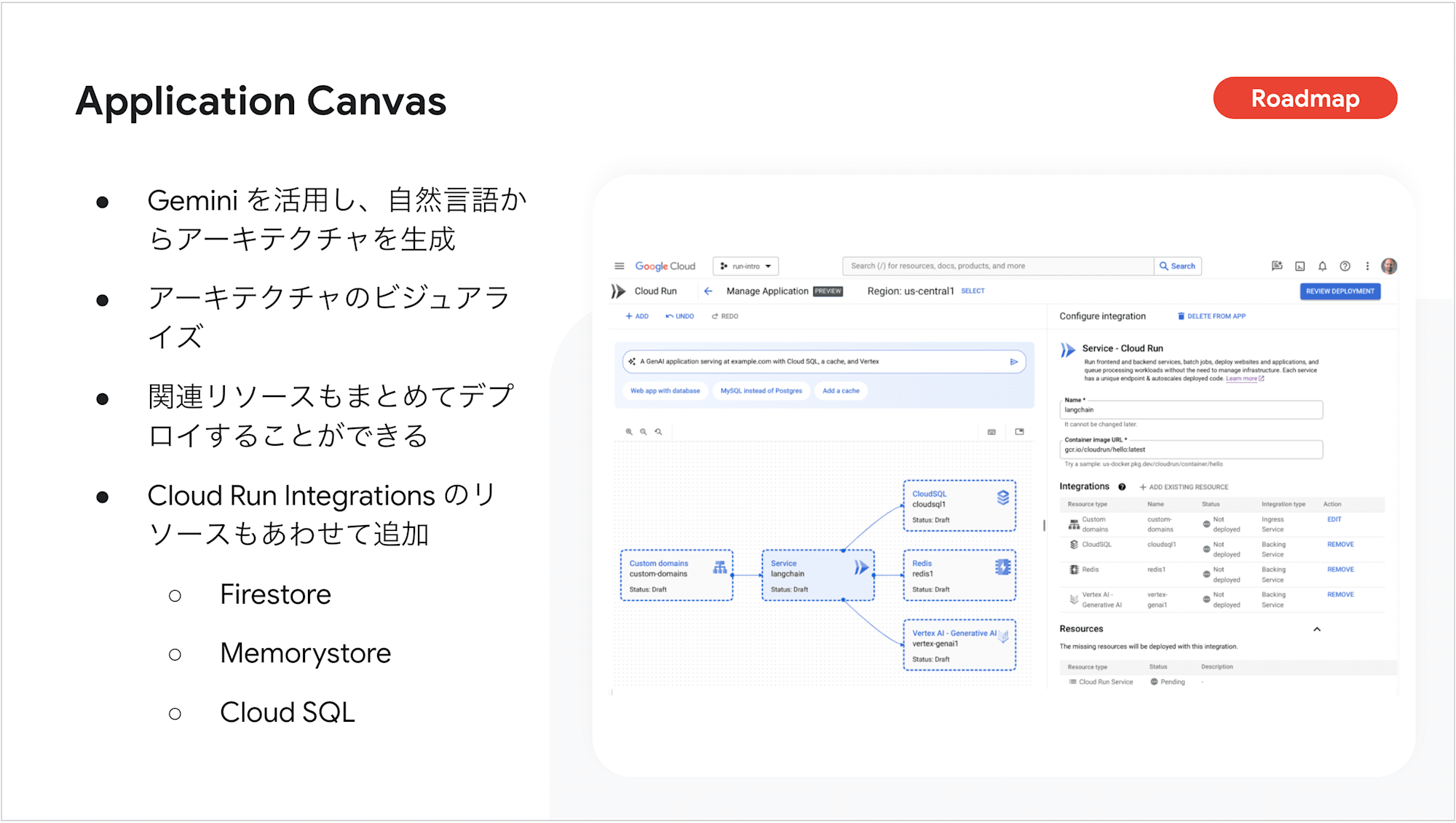Click the Custom domains icon in Integrations table
Viewport: 1456px width, 823px height.
pyautogui.click(x=1074, y=524)
